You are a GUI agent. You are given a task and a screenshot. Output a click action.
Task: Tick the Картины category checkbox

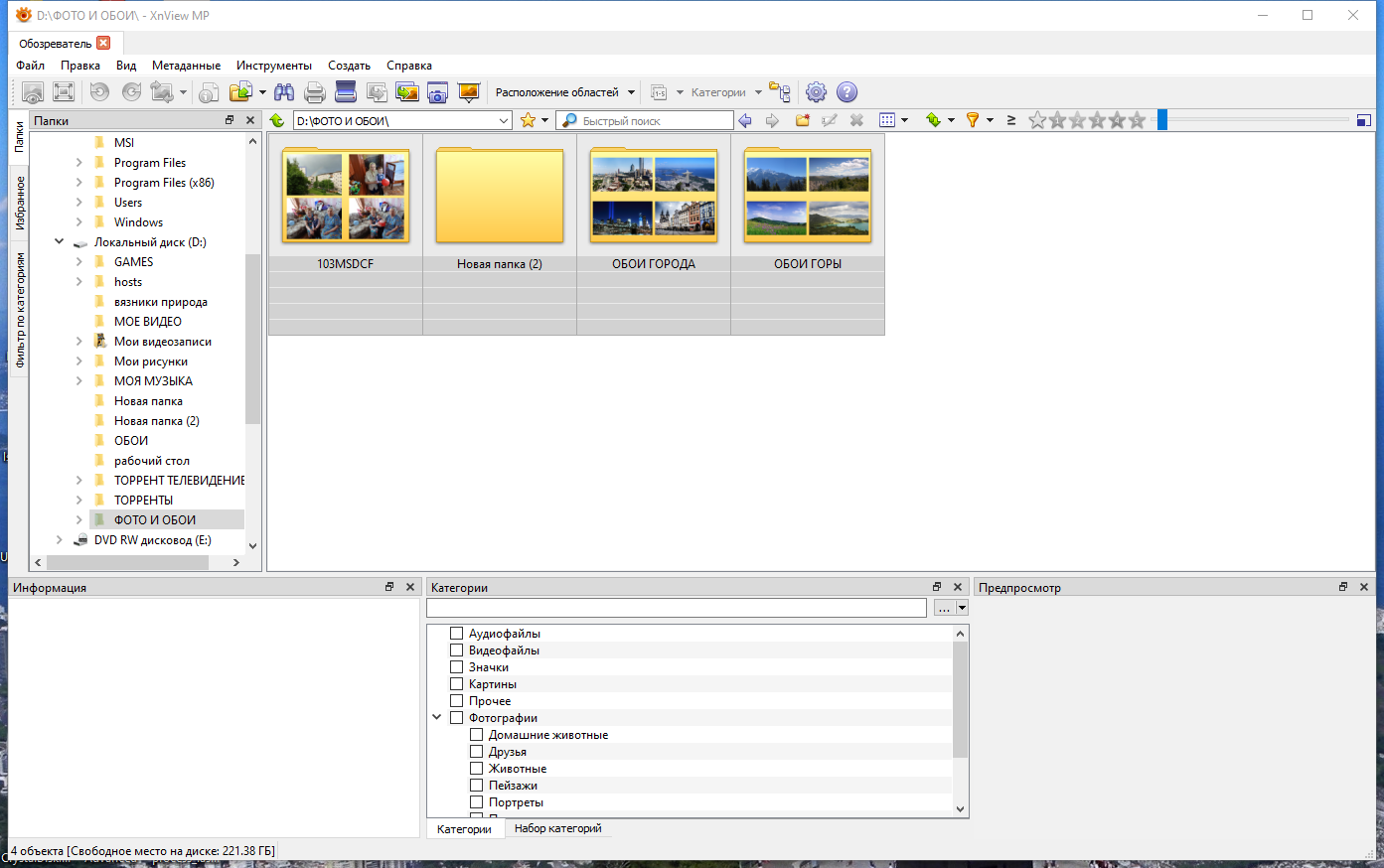[457, 684]
